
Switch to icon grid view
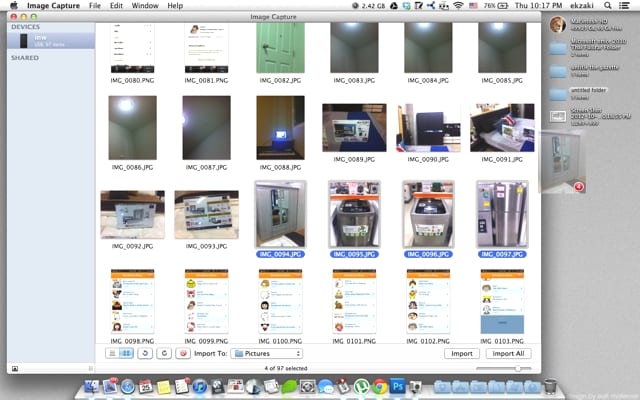pos(126,353)
